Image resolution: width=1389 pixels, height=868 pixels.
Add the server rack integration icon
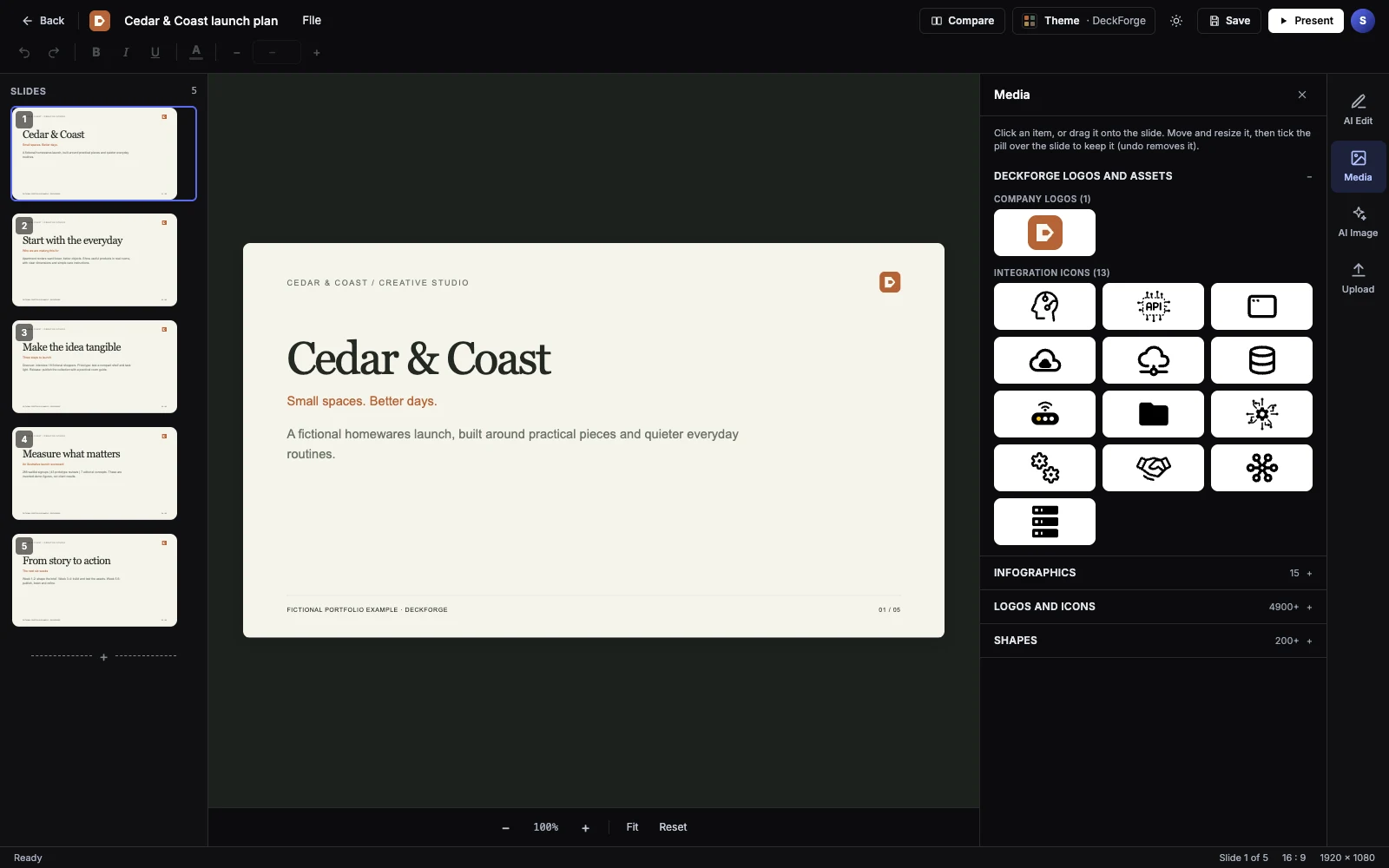click(x=1044, y=522)
